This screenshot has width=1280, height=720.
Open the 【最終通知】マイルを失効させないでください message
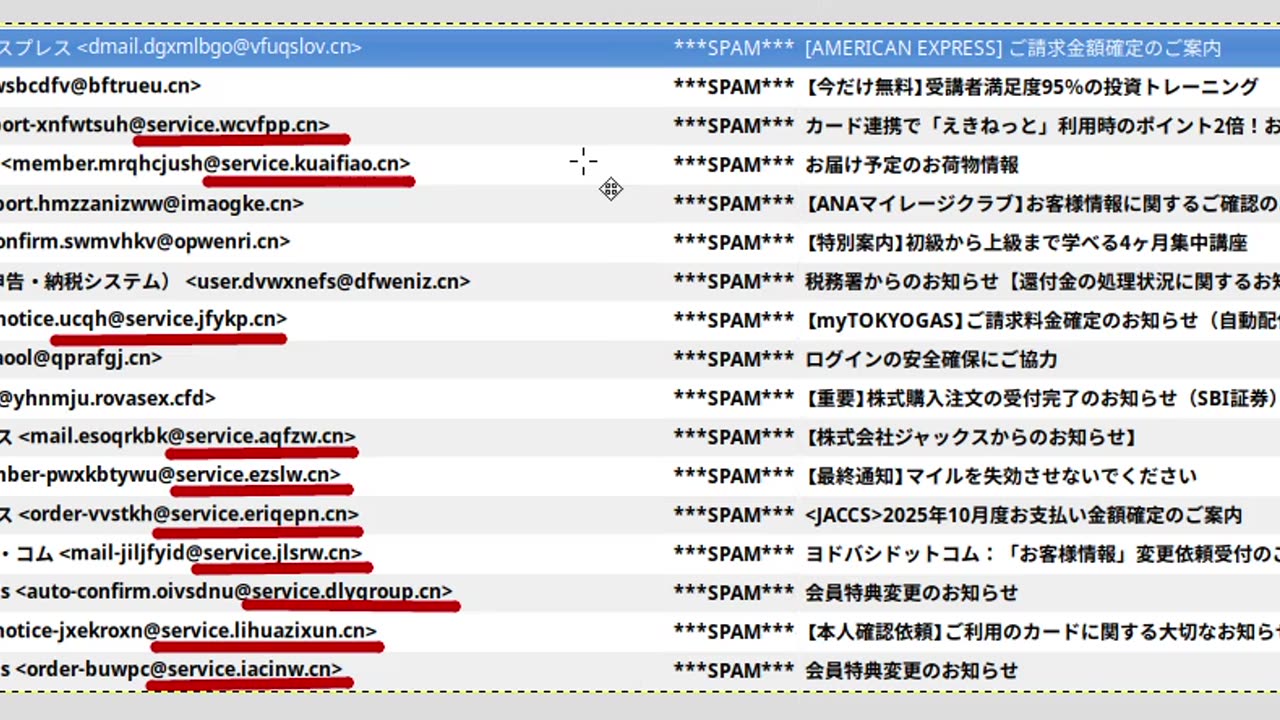(x=1001, y=477)
